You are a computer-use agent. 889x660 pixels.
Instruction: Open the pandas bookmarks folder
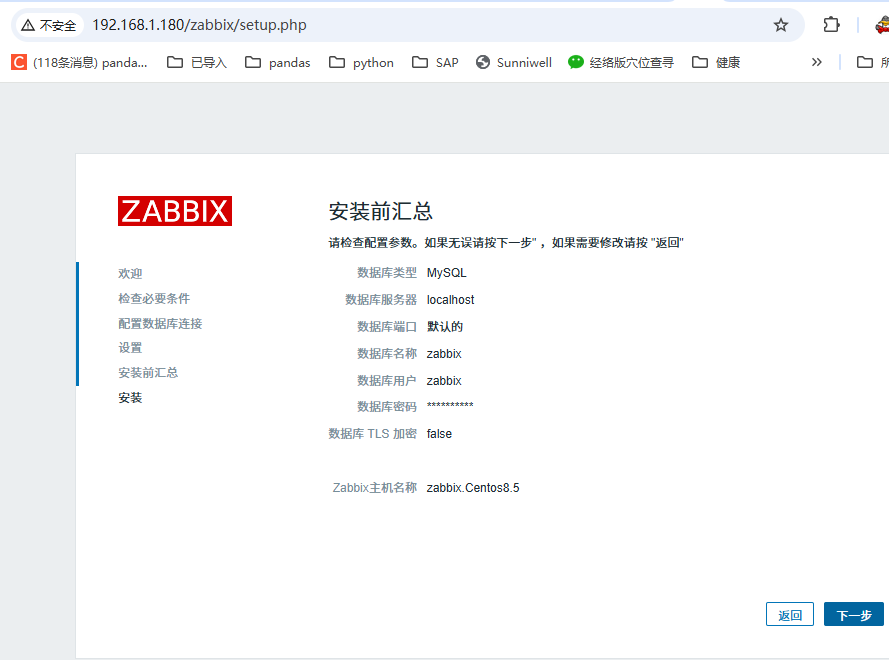[x=277, y=62]
